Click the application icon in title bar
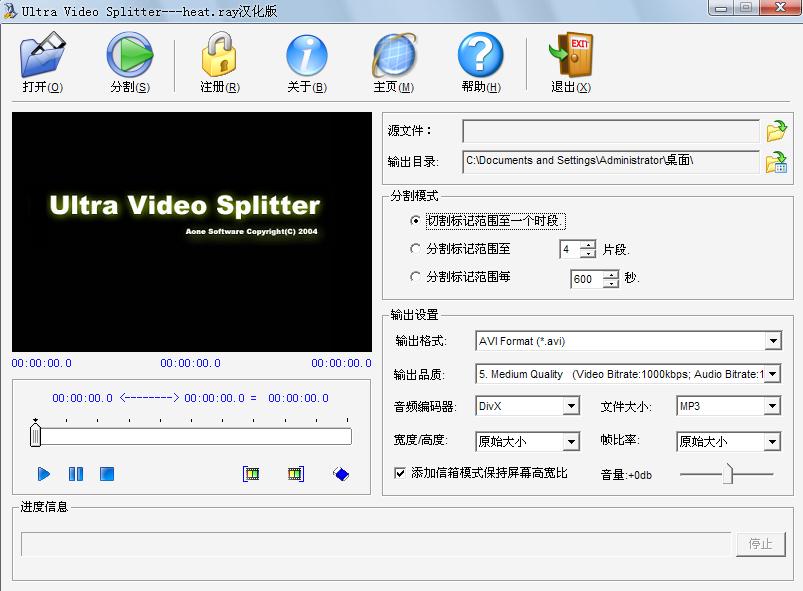This screenshot has width=803, height=591. [10, 10]
